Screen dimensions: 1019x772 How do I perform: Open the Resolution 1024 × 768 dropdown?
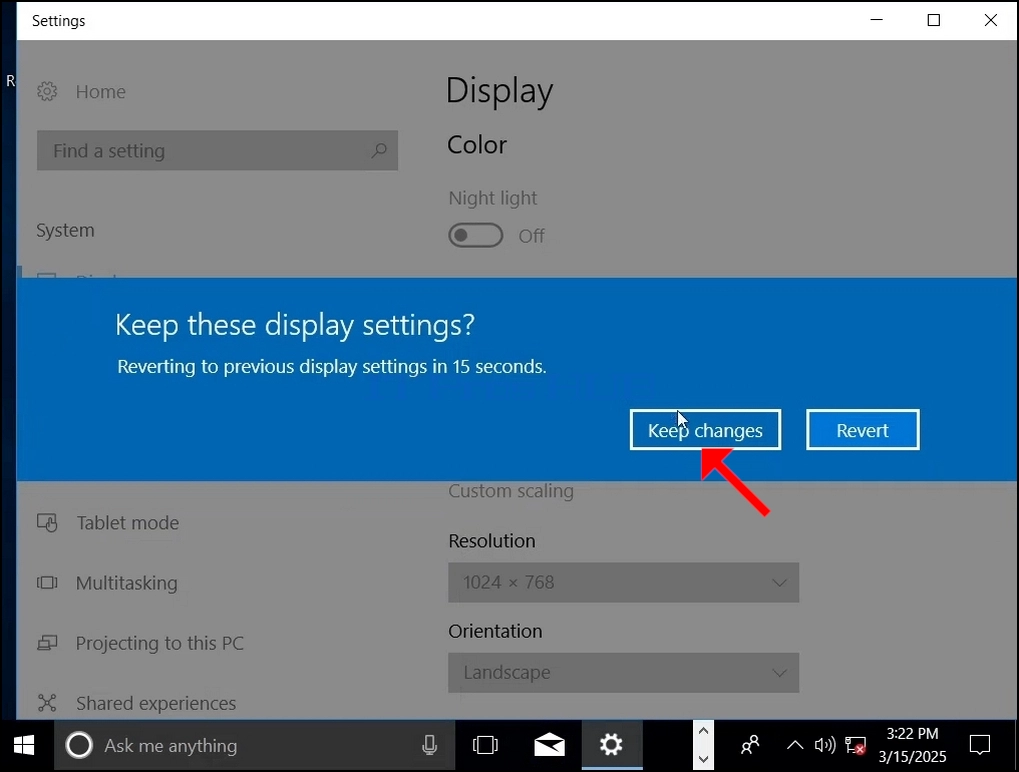[x=623, y=582]
